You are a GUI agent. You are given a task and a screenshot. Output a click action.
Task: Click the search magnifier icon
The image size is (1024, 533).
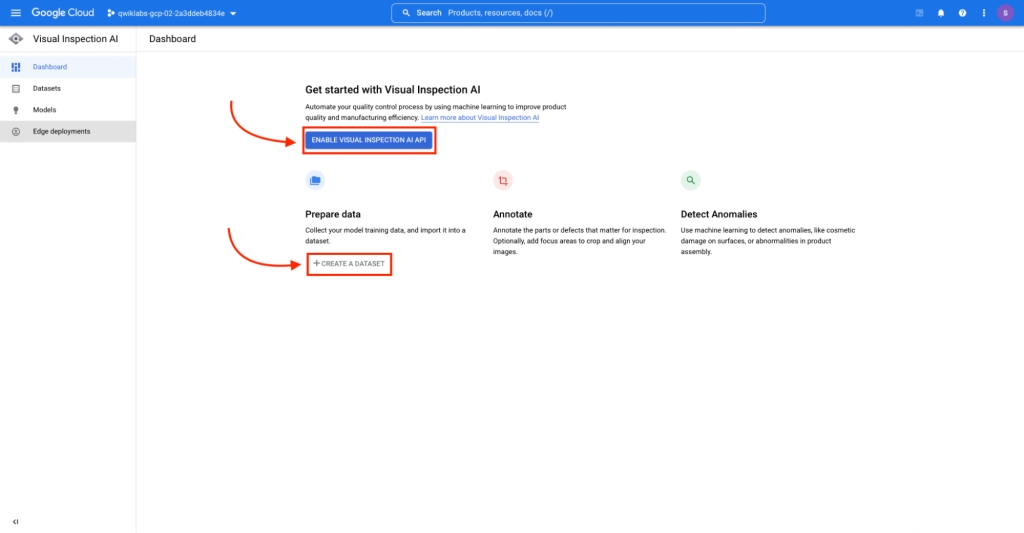(x=406, y=13)
